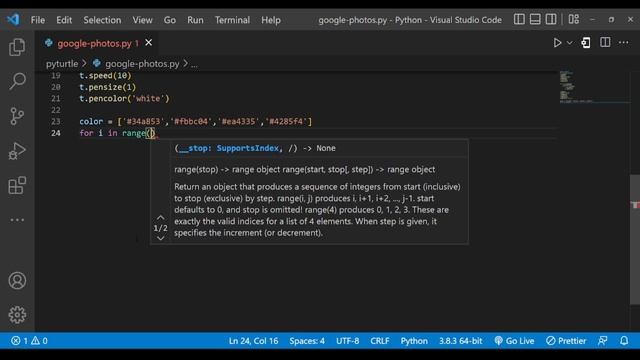This screenshot has width=640, height=360.
Task: Open the Run and Debug view
Action: coord(17,151)
